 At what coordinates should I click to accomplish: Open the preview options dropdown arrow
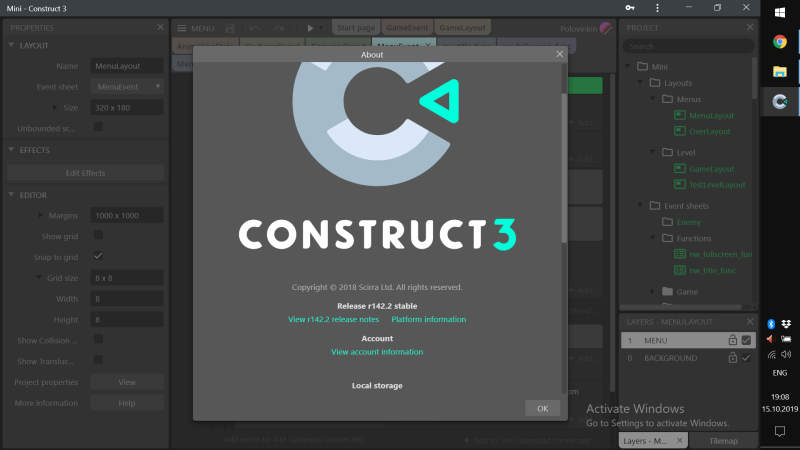[x=321, y=28]
